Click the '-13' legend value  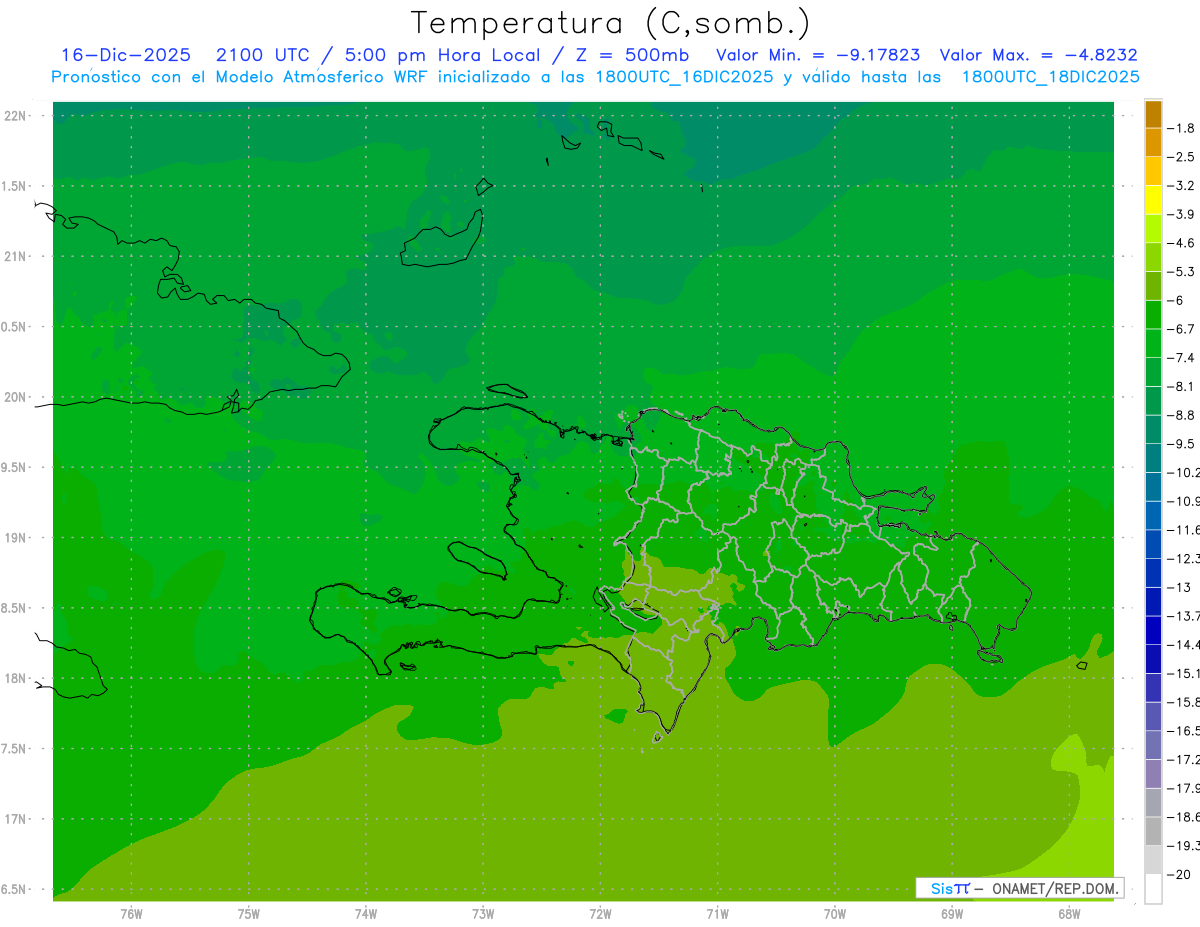pyautogui.click(x=1179, y=587)
